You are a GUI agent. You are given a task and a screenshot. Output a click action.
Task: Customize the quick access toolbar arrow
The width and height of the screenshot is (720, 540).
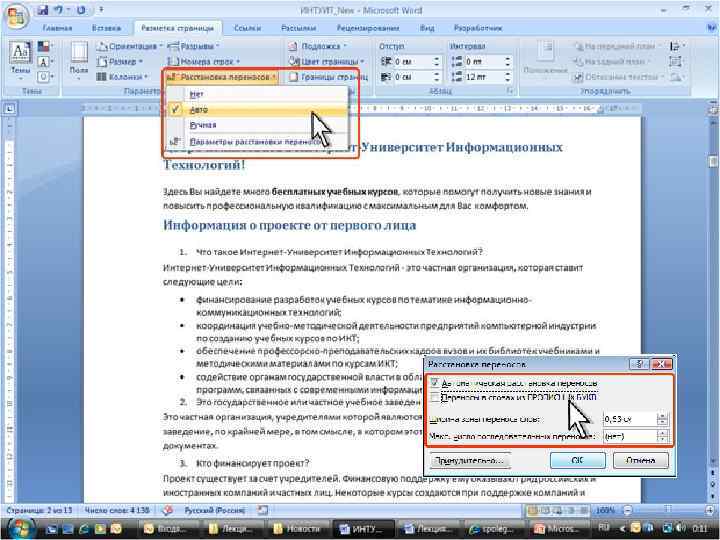pyautogui.click(x=101, y=10)
